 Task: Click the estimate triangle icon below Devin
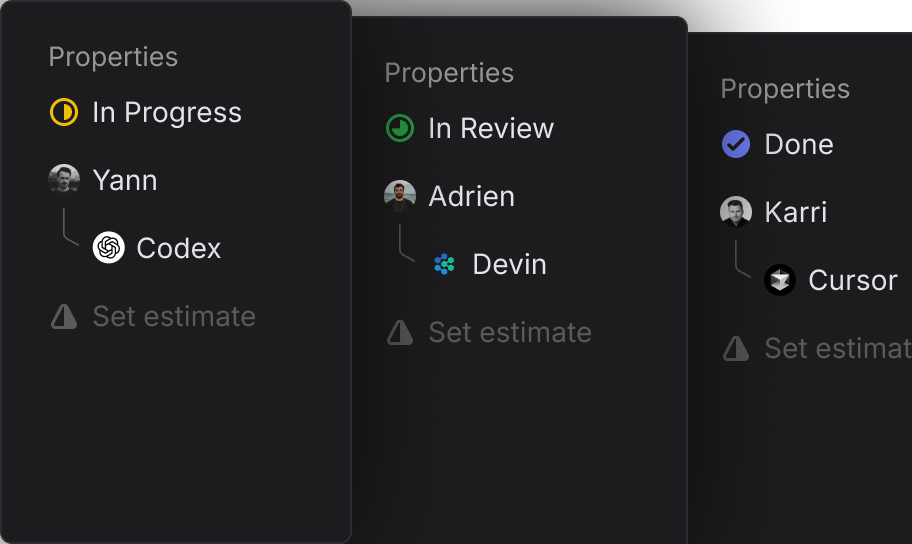click(x=400, y=333)
